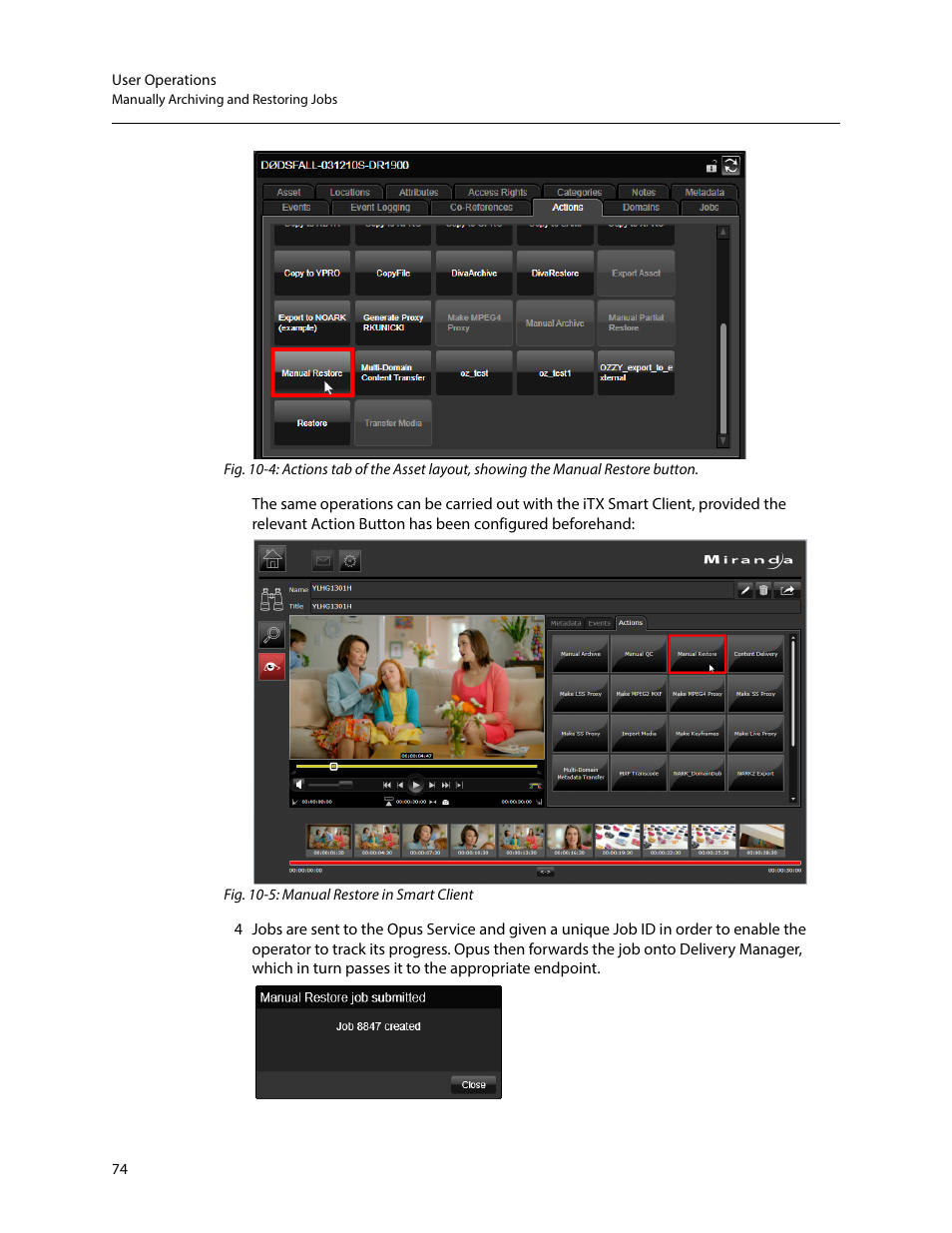952x1233 pixels.
Task: Click the red timeline bar under thumbnails
Action: (x=545, y=863)
